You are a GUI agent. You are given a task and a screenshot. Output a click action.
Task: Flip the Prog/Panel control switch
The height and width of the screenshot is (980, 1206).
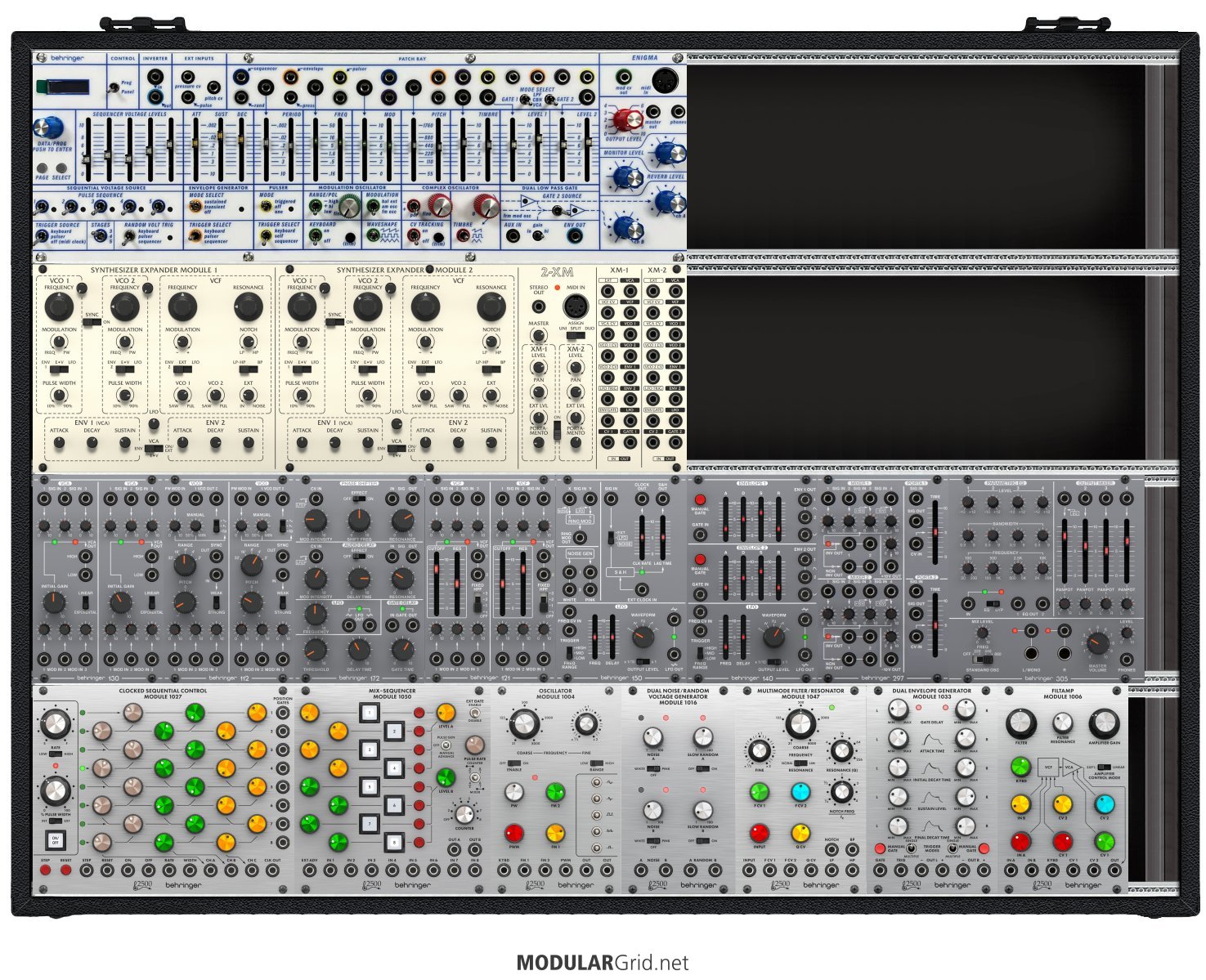click(x=114, y=86)
